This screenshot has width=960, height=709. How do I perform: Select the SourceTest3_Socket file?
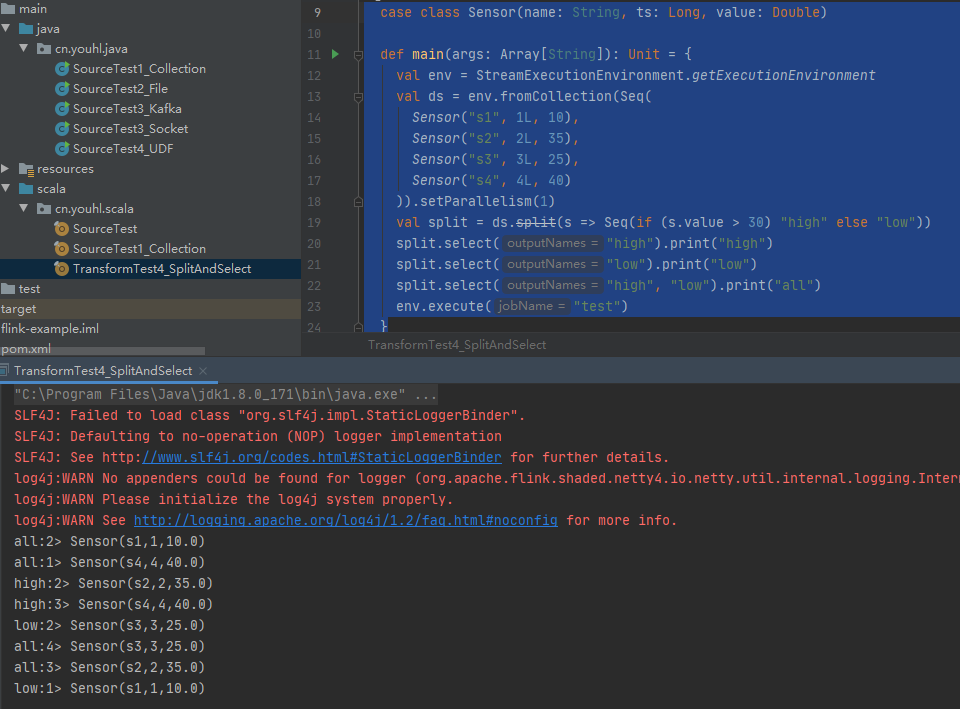[130, 129]
